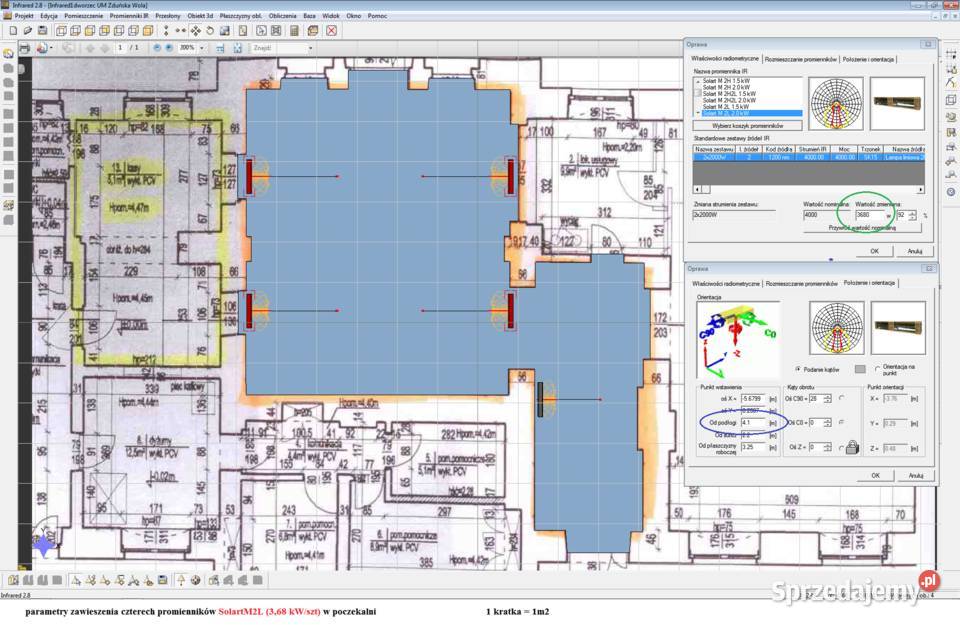Click the printer icon in PDF toolbar
Screen dimensions: 960x625
(x=25, y=47)
